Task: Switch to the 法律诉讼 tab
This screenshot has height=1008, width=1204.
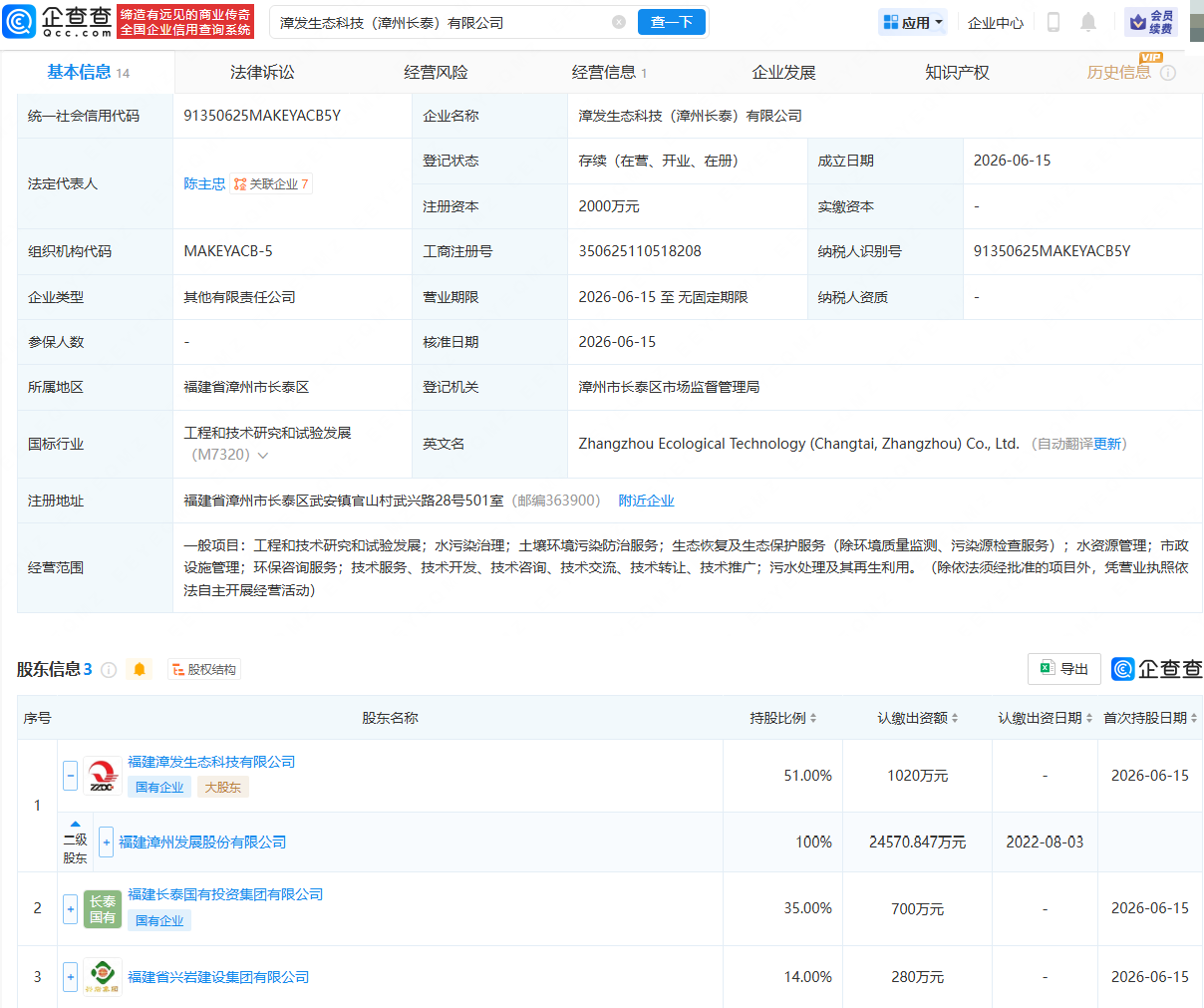Action: click(262, 72)
